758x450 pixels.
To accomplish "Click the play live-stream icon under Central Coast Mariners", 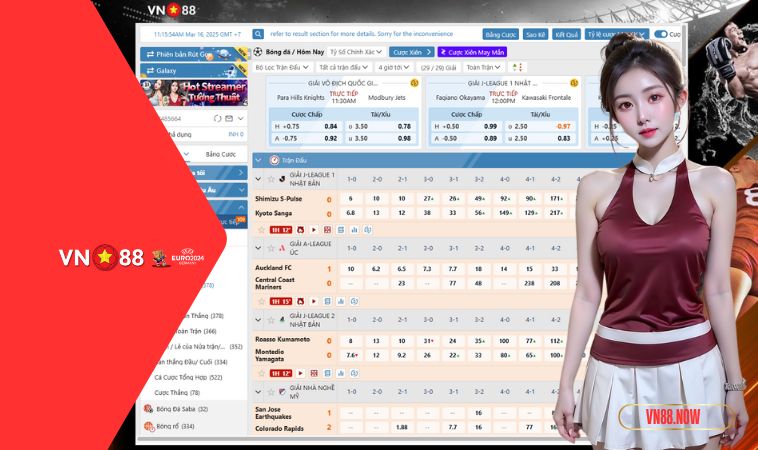I will point(314,302).
